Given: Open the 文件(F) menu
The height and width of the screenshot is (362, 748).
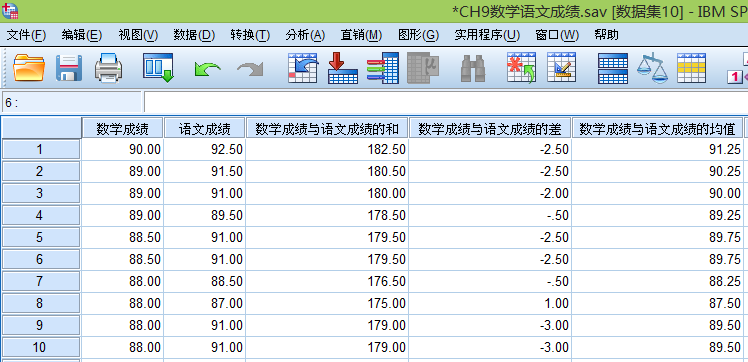Looking at the screenshot, I should (x=26, y=35).
